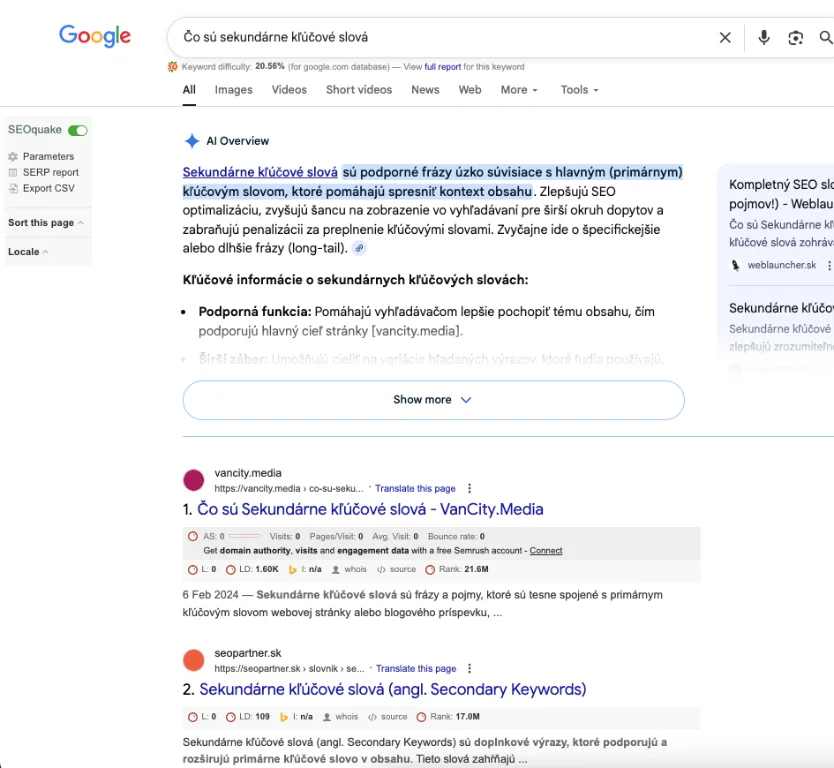Switch to the Short videos tab

pyautogui.click(x=359, y=90)
